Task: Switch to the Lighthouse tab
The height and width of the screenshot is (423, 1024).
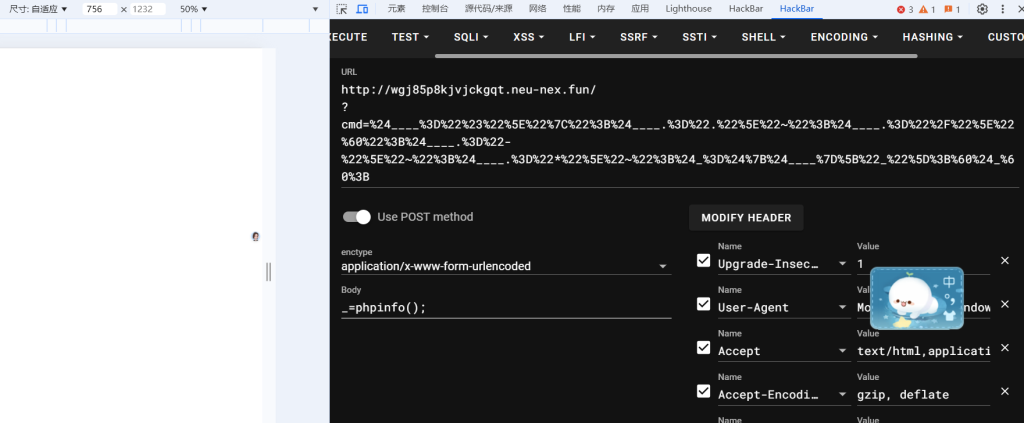Action: point(689,9)
